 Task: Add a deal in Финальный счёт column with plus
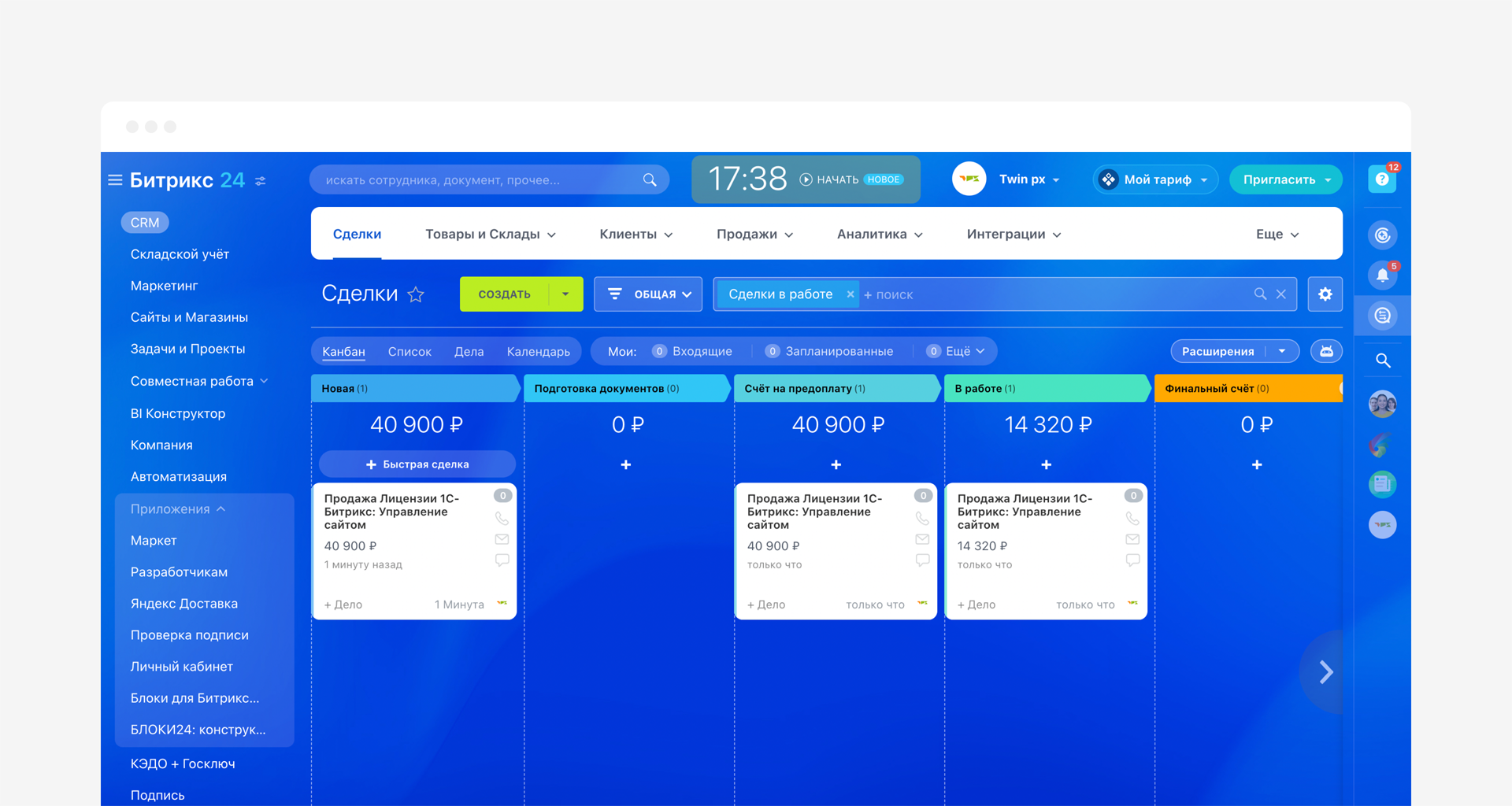(1257, 465)
